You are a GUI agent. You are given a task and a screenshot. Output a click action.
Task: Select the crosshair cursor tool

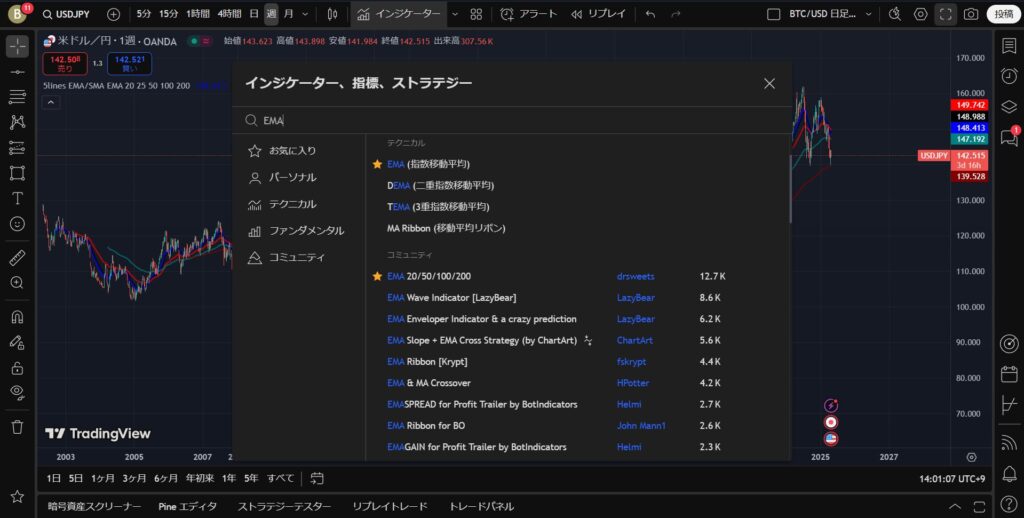click(18, 46)
